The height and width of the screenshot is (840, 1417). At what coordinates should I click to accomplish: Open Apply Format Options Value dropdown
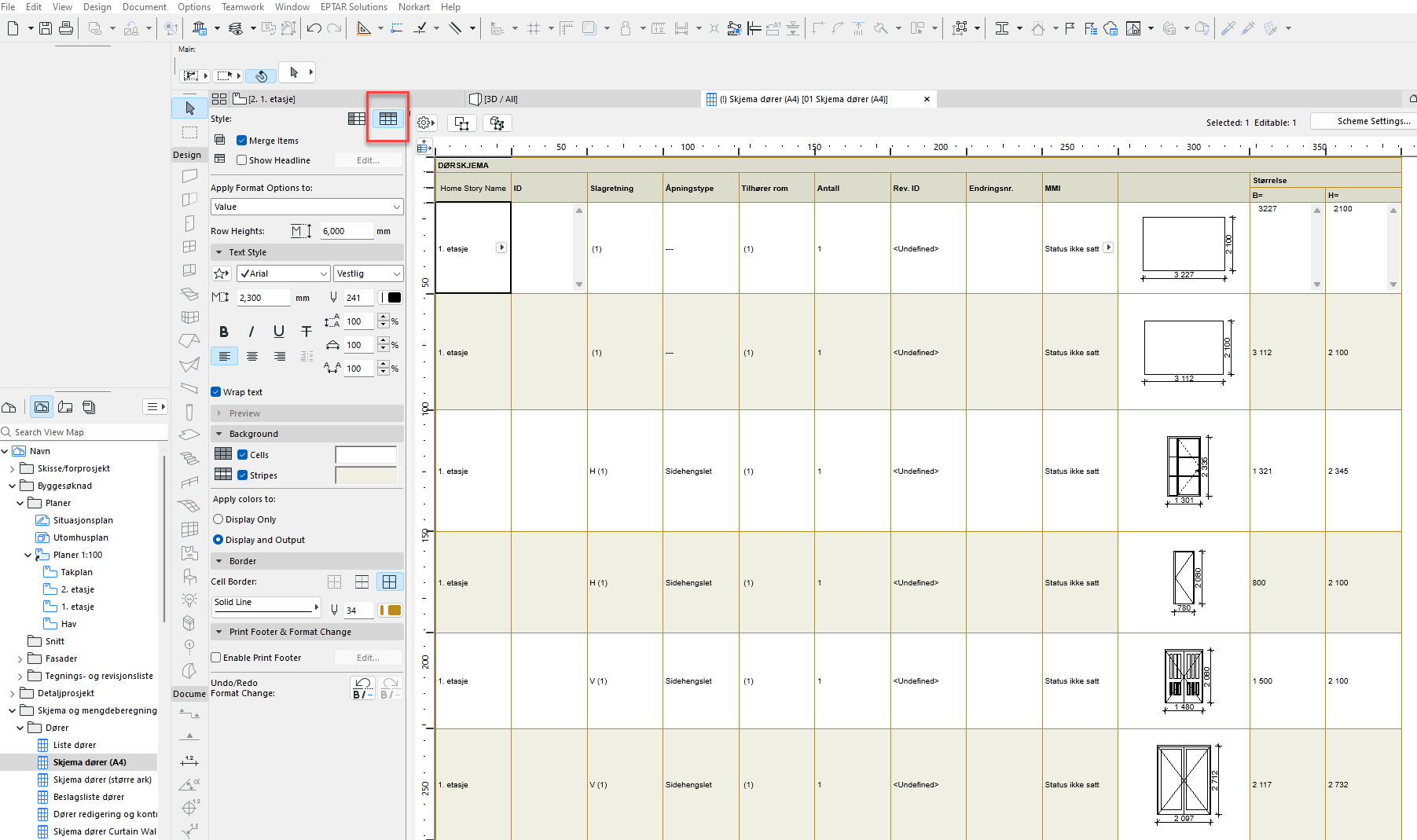307,207
